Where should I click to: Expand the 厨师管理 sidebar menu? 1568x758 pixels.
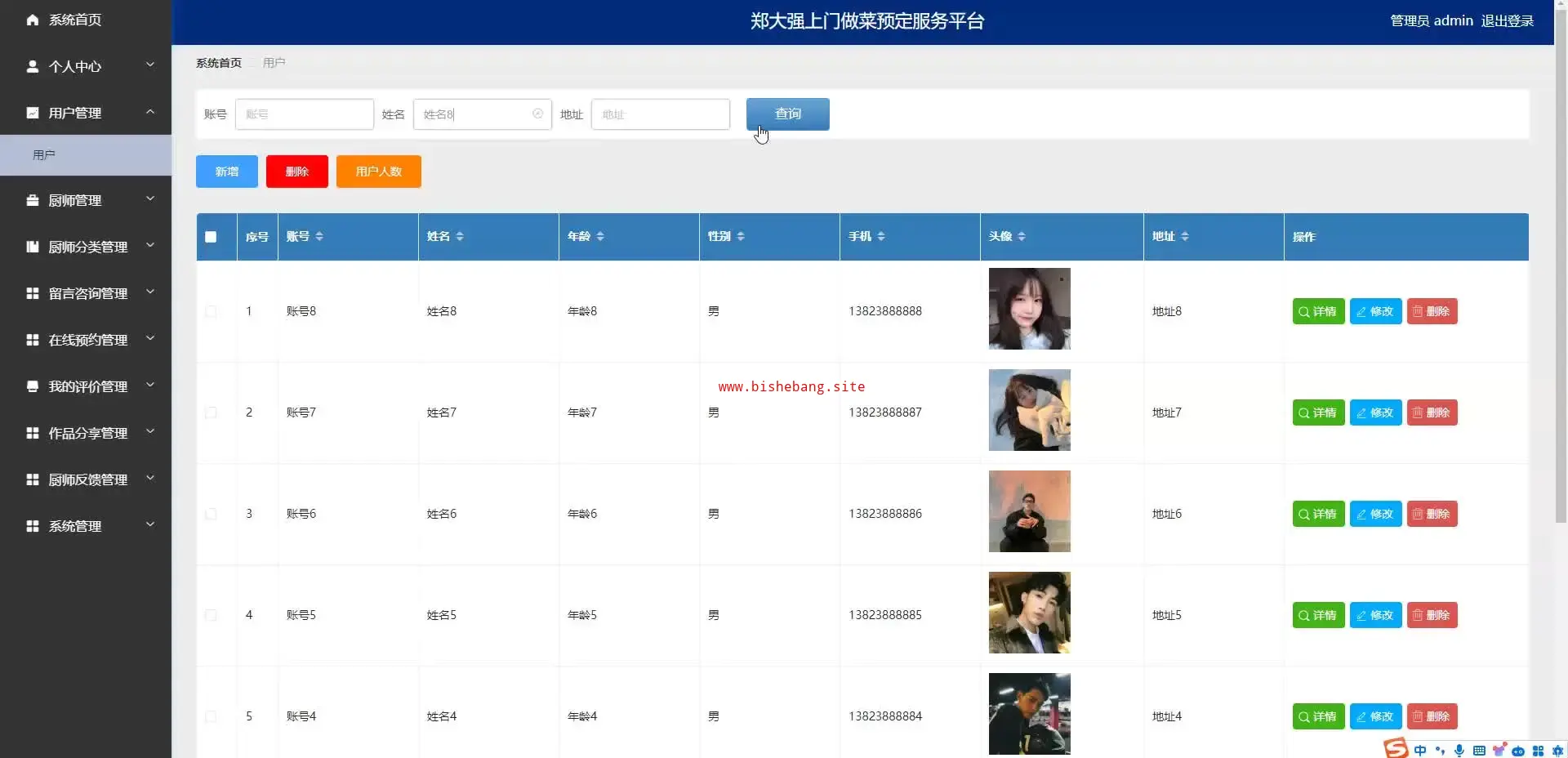(86, 200)
